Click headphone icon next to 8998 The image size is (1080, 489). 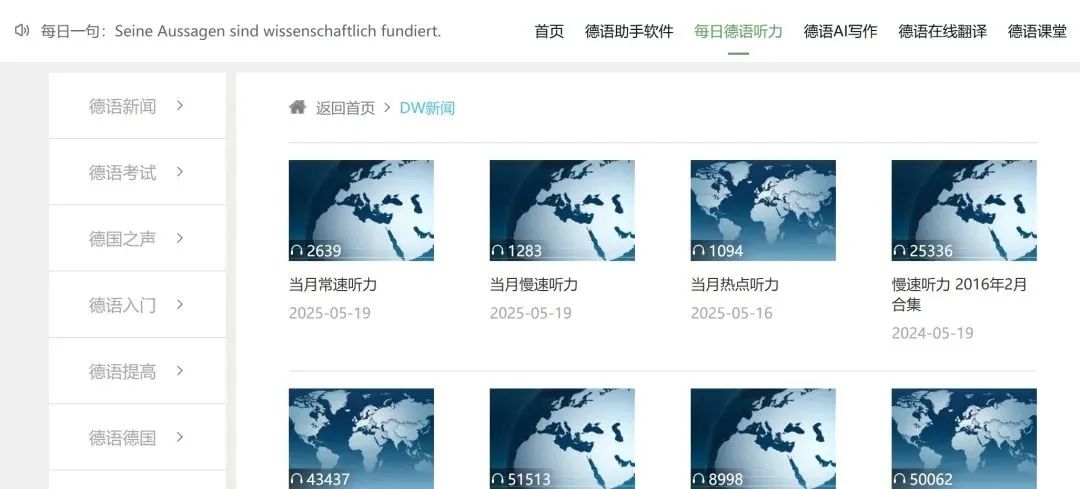coord(699,479)
